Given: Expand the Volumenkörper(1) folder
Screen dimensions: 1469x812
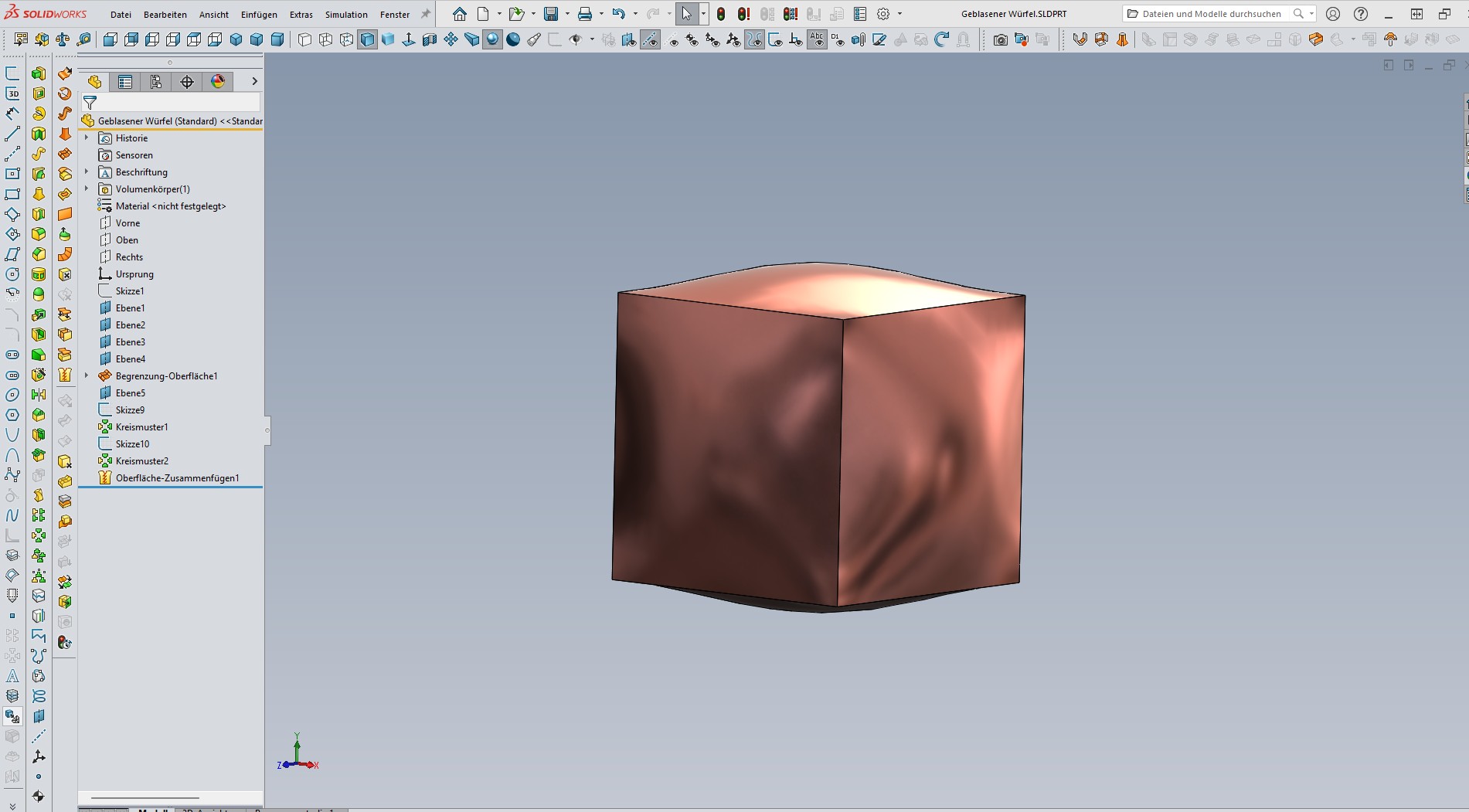Looking at the screenshot, I should point(87,189).
